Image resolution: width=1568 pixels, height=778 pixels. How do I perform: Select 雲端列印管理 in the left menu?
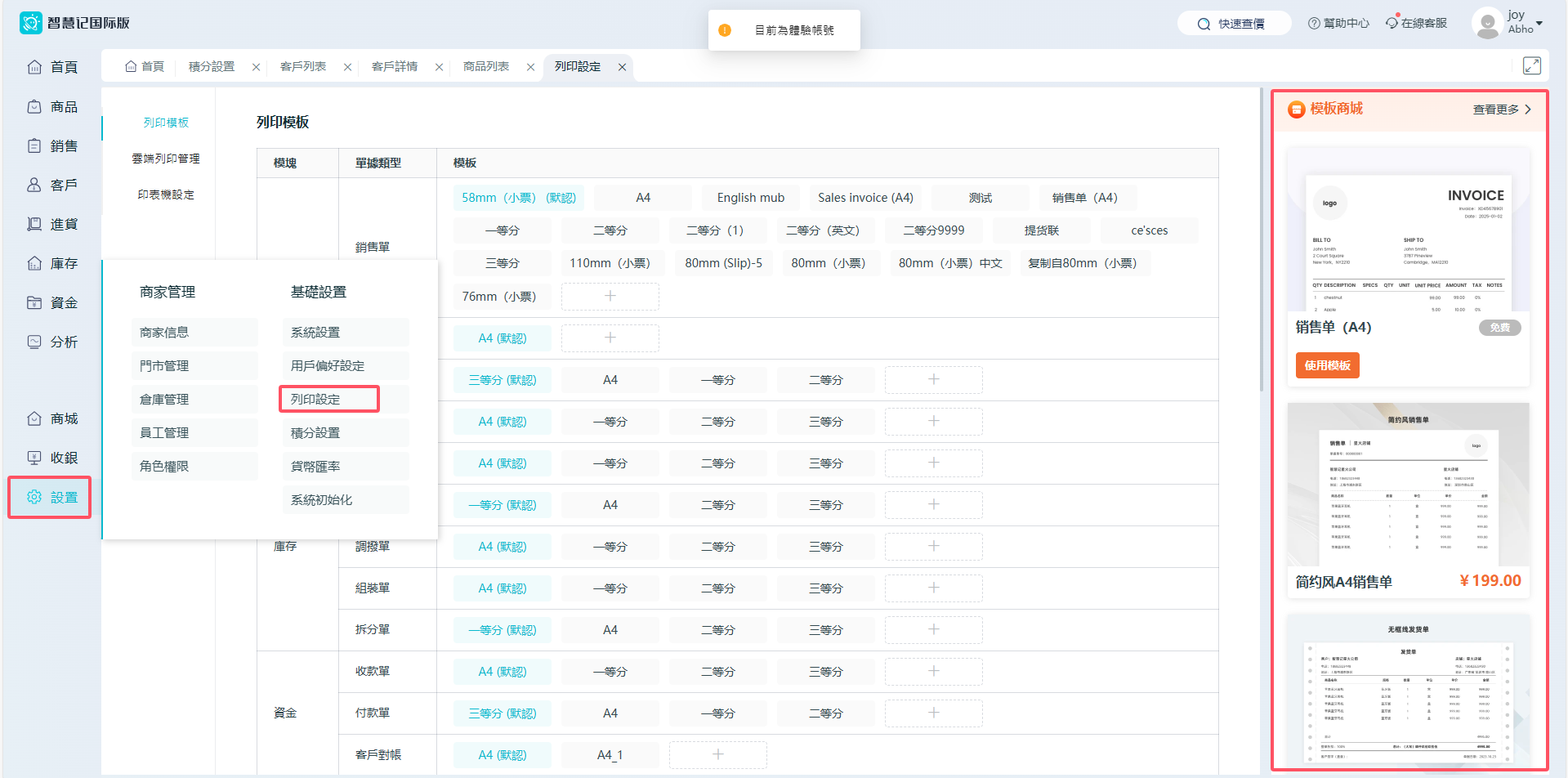pos(166,159)
